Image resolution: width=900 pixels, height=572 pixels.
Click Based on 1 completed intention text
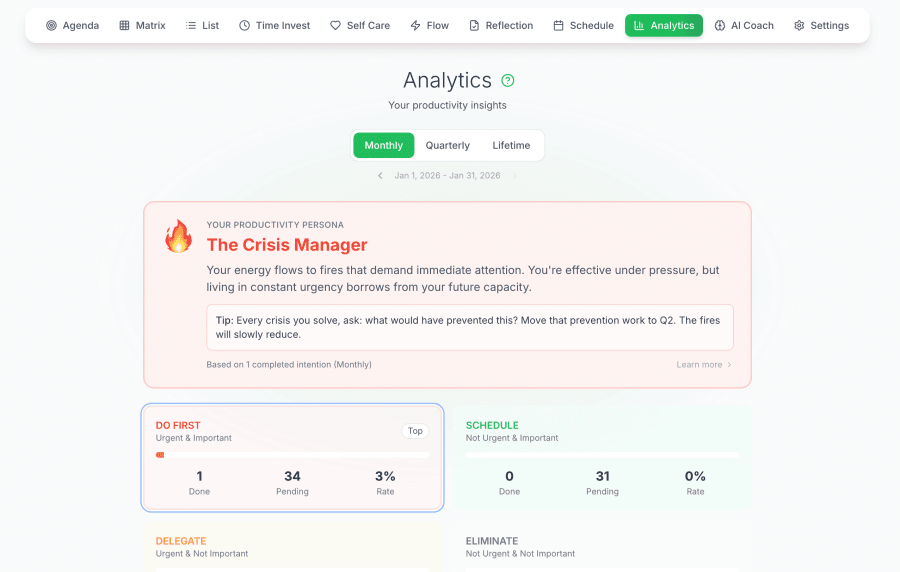pos(289,364)
